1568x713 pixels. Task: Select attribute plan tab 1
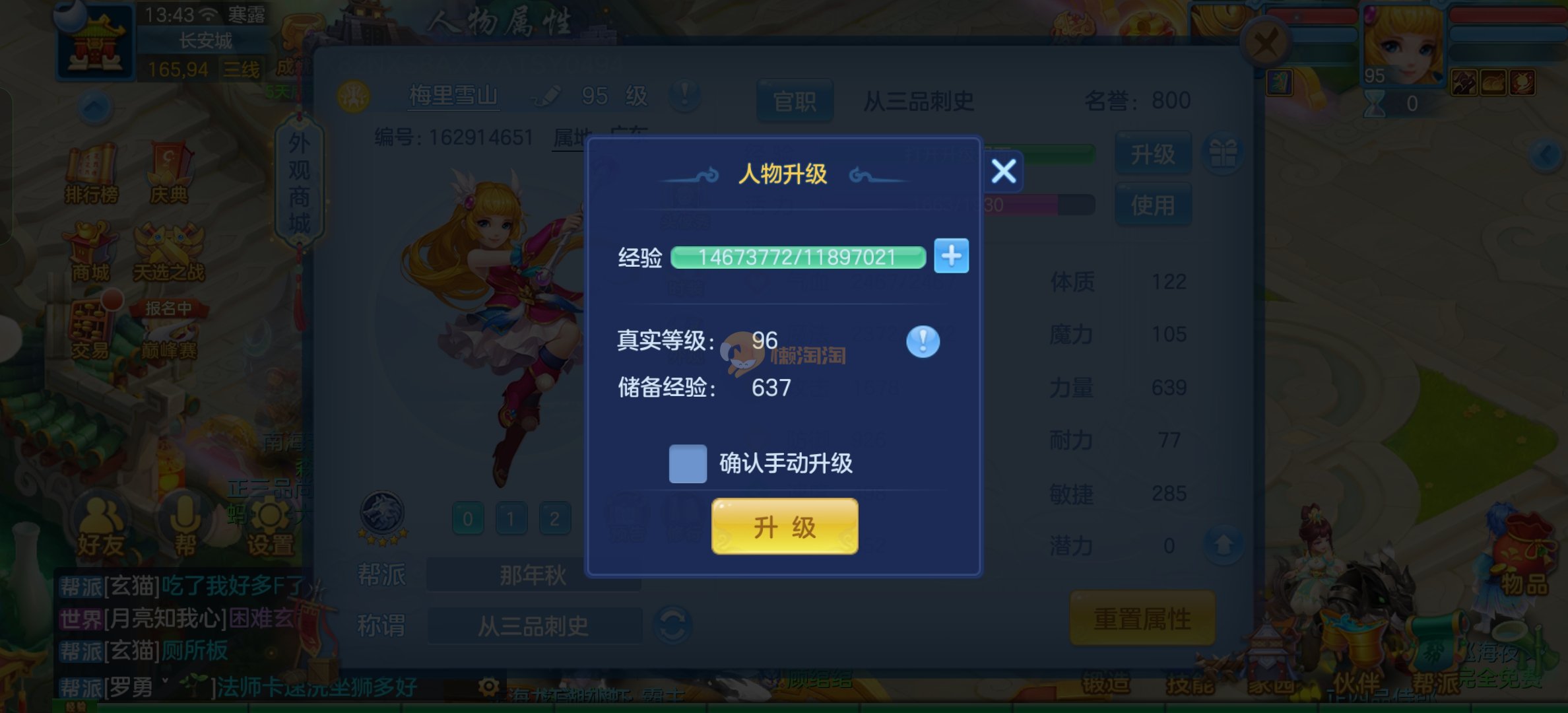pos(511,519)
